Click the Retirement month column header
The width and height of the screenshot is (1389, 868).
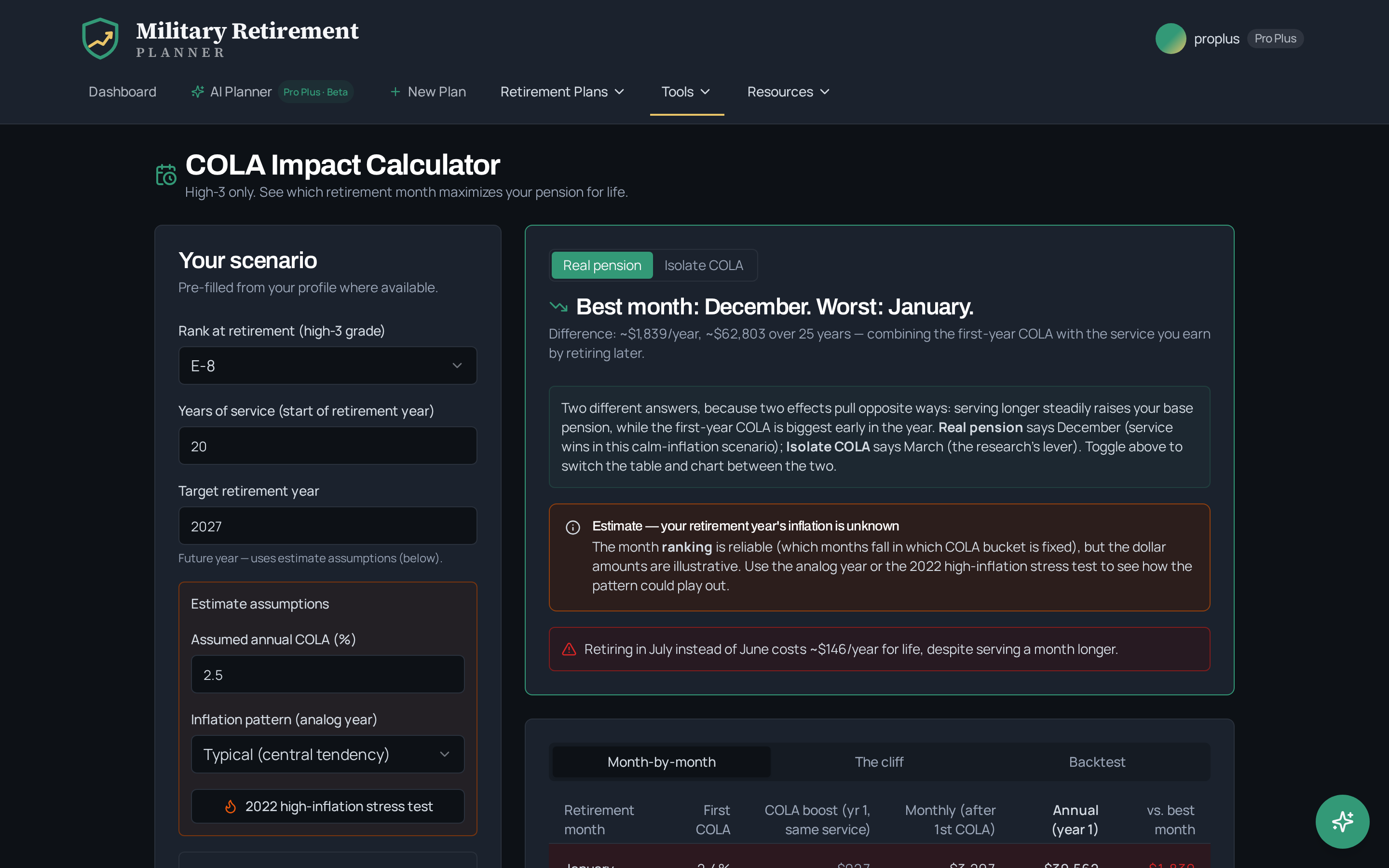pyautogui.click(x=599, y=820)
